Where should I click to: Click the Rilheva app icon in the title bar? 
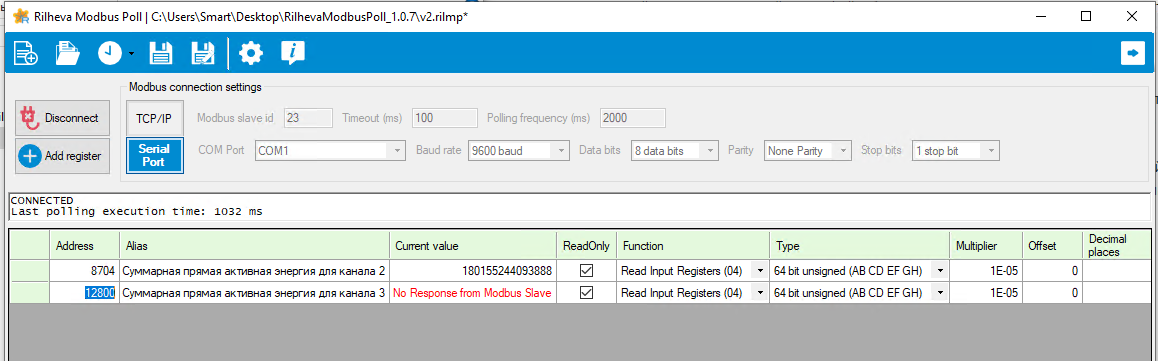click(x=21, y=17)
